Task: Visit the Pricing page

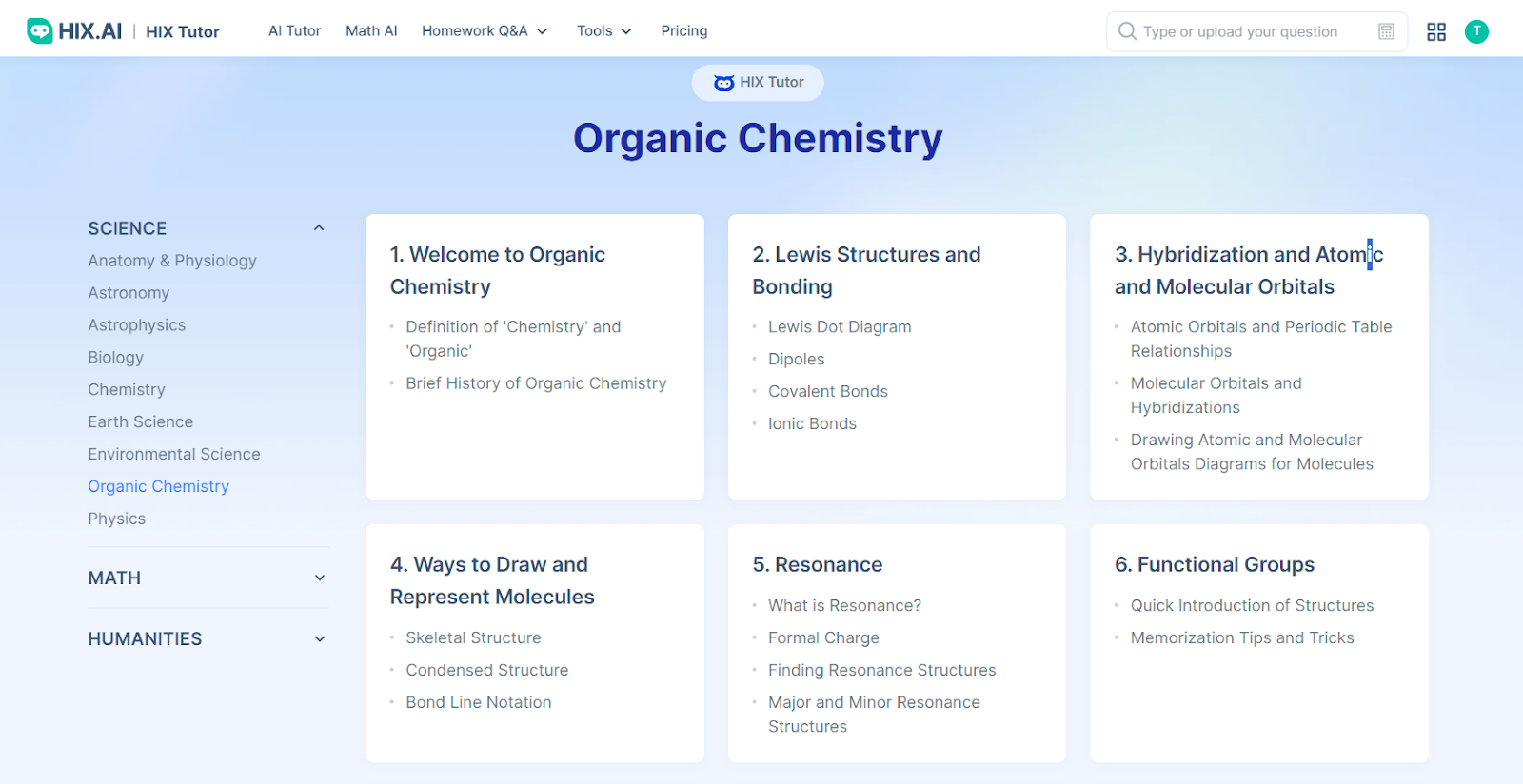Action: pyautogui.click(x=683, y=31)
